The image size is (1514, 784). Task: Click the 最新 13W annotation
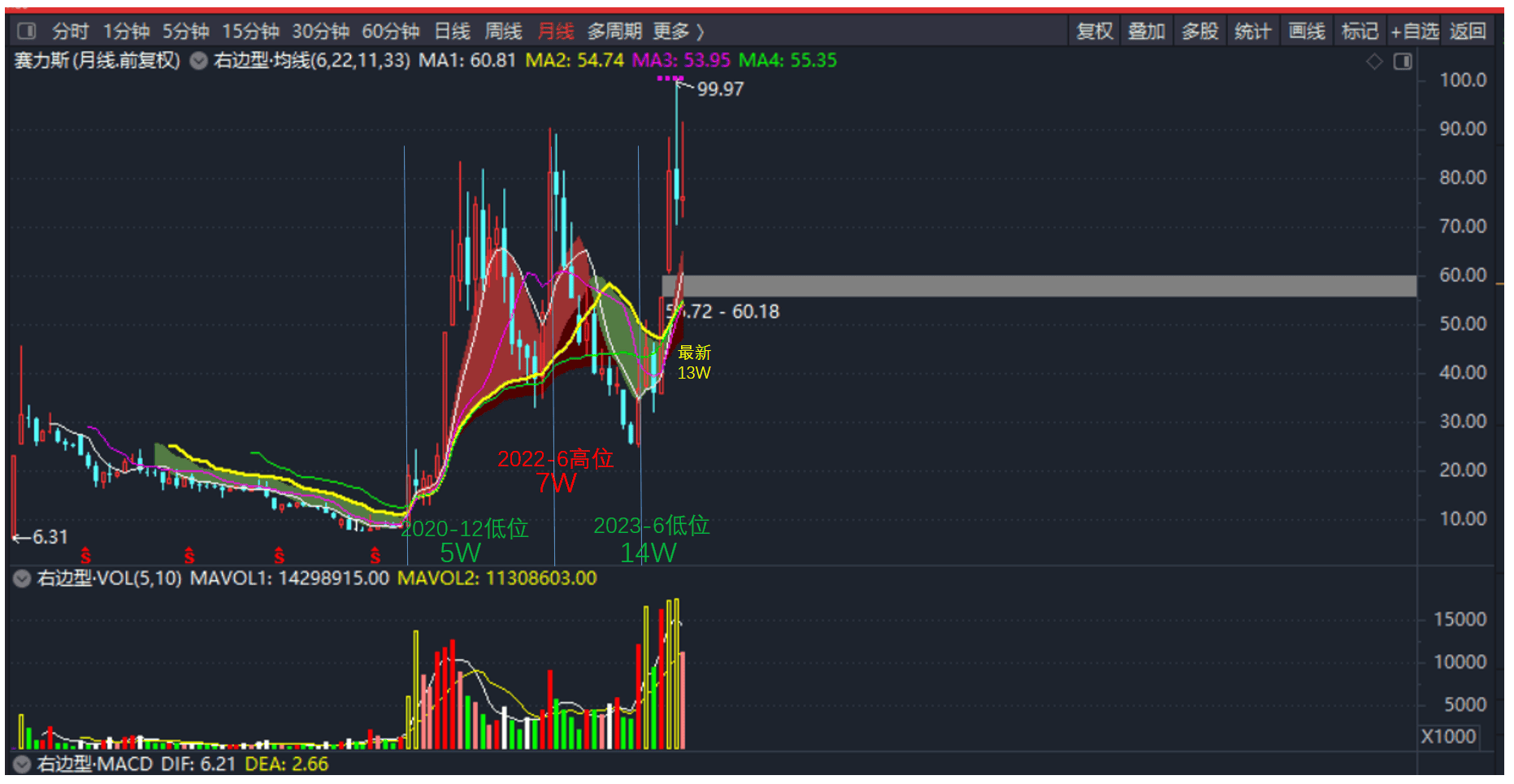pyautogui.click(x=694, y=362)
